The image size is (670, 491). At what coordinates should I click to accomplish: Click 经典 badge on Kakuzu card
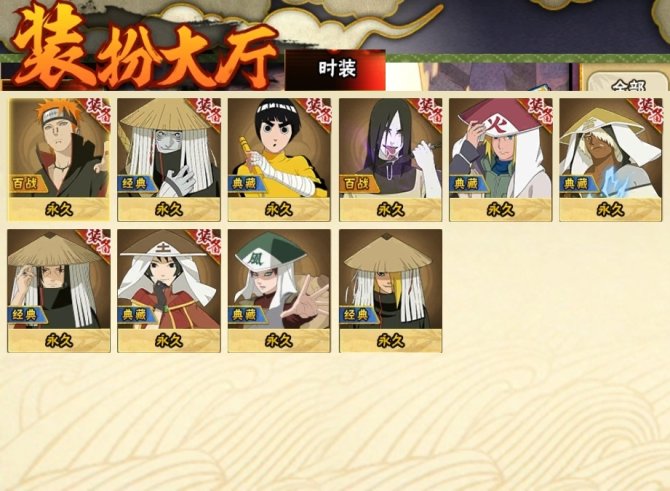135,184
